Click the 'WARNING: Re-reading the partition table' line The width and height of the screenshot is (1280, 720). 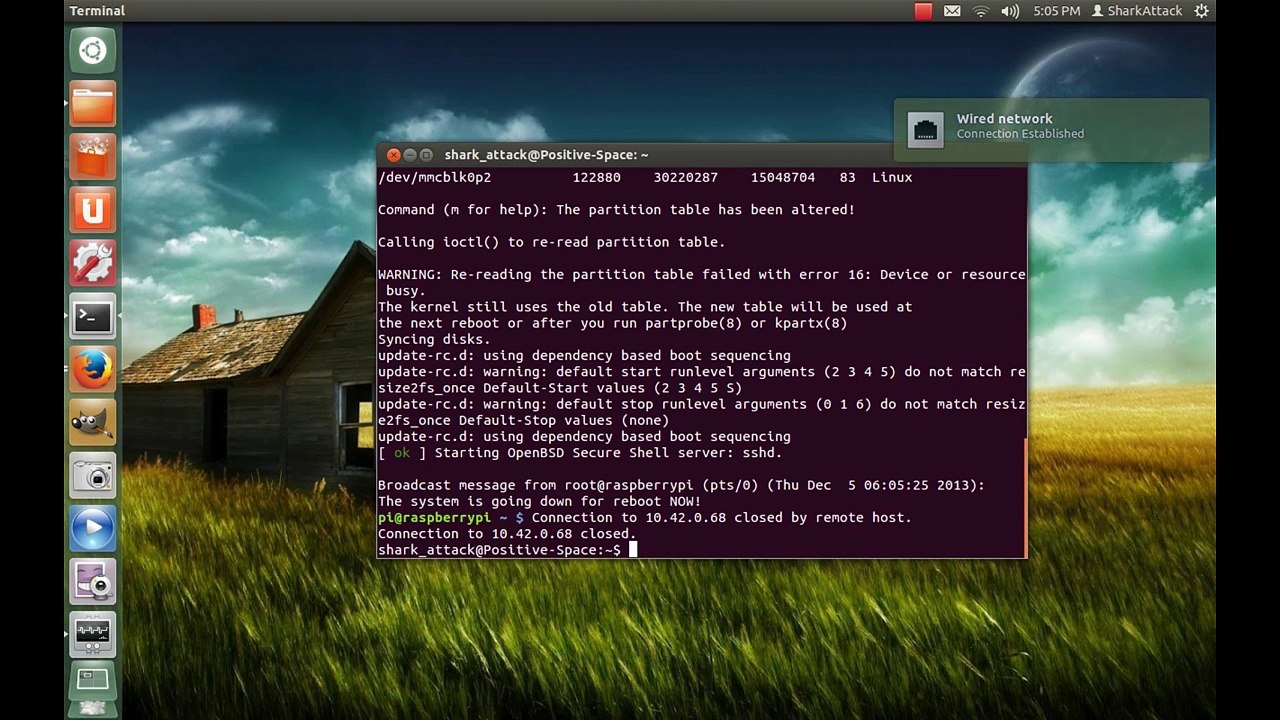pos(702,274)
